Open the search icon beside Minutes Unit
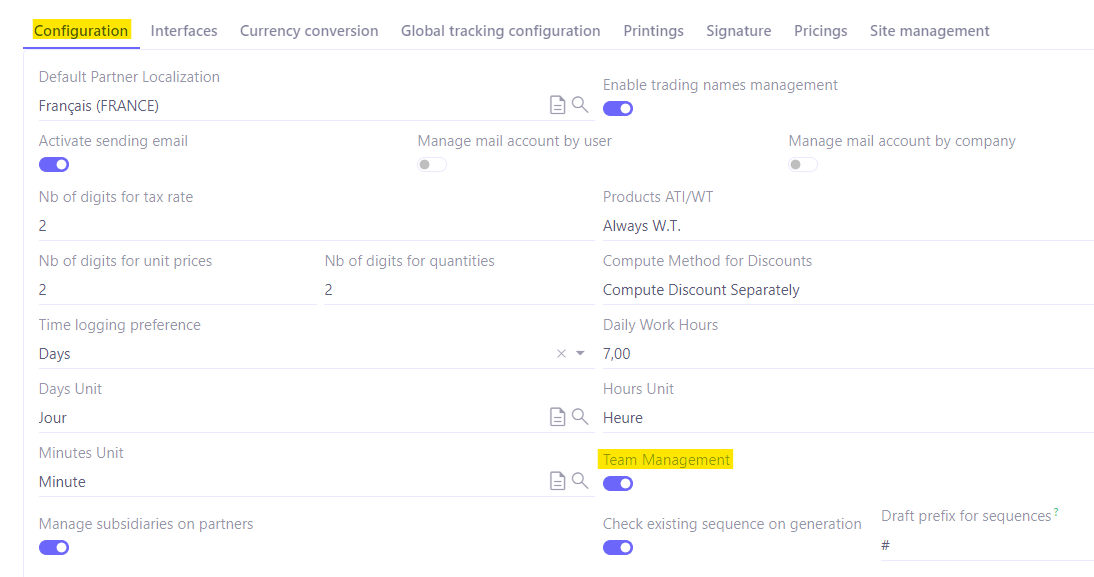The image size is (1094, 577). coord(580,481)
